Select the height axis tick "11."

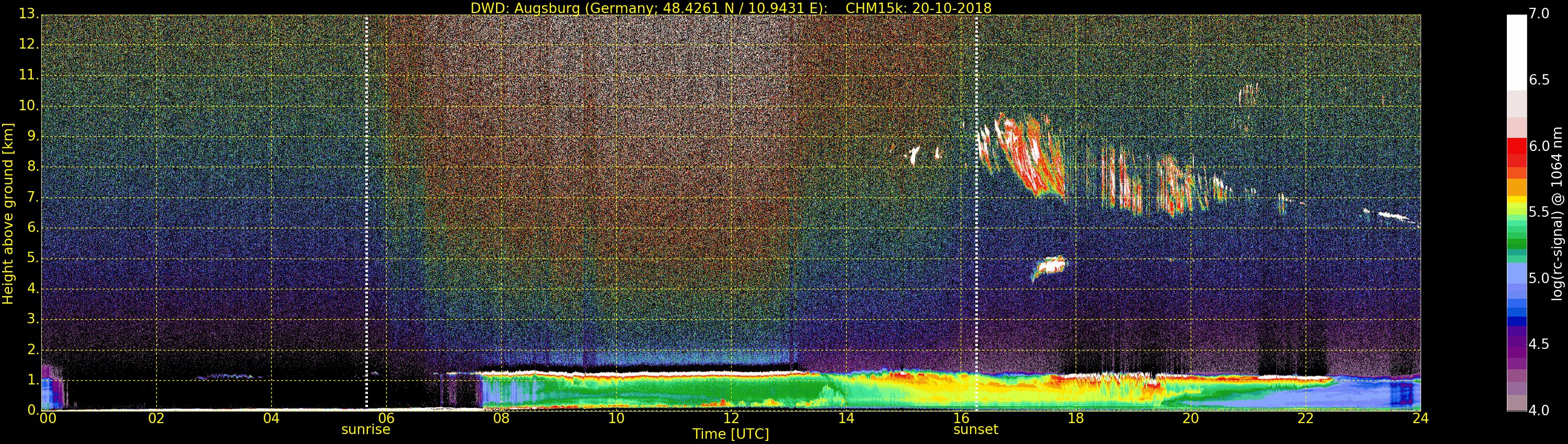tap(29, 75)
